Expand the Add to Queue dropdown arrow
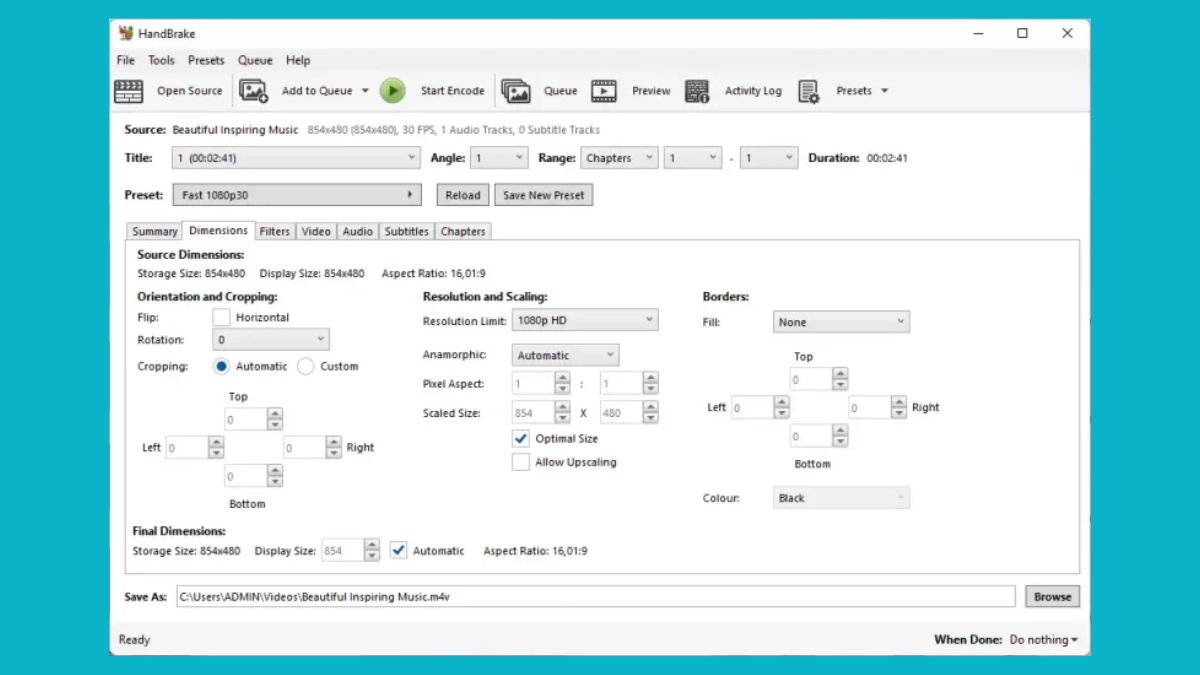This screenshot has height=675, width=1200. click(365, 91)
